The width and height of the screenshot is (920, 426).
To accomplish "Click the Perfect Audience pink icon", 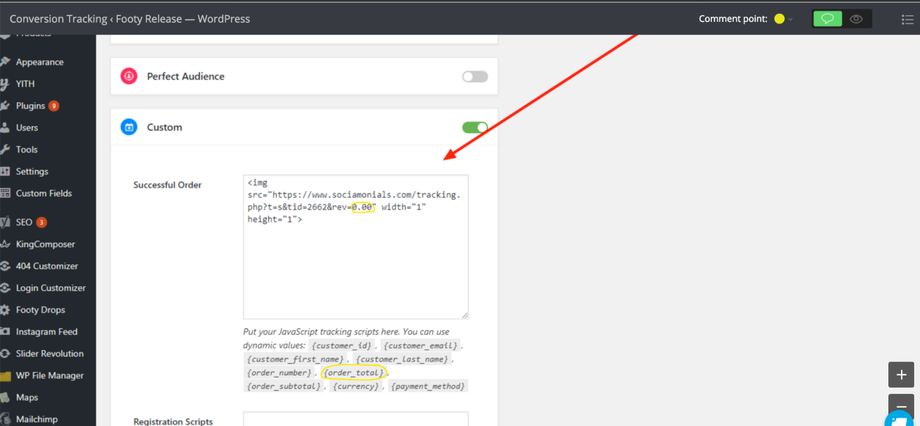I will pyautogui.click(x=128, y=76).
